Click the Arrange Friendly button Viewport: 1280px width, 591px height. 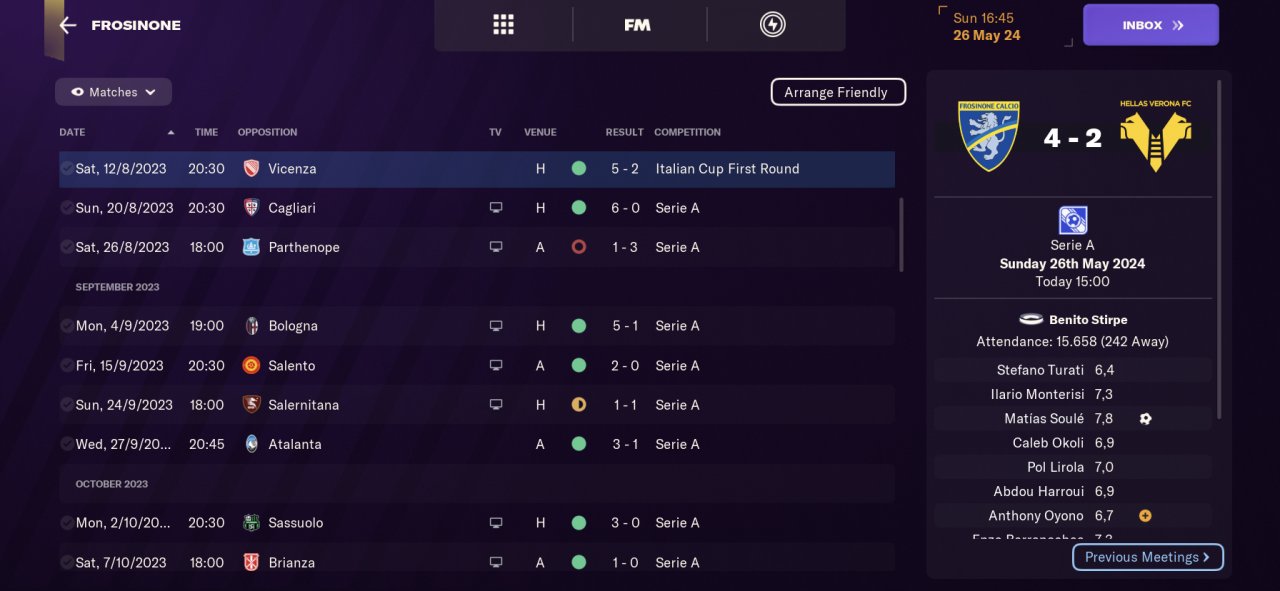[837, 92]
